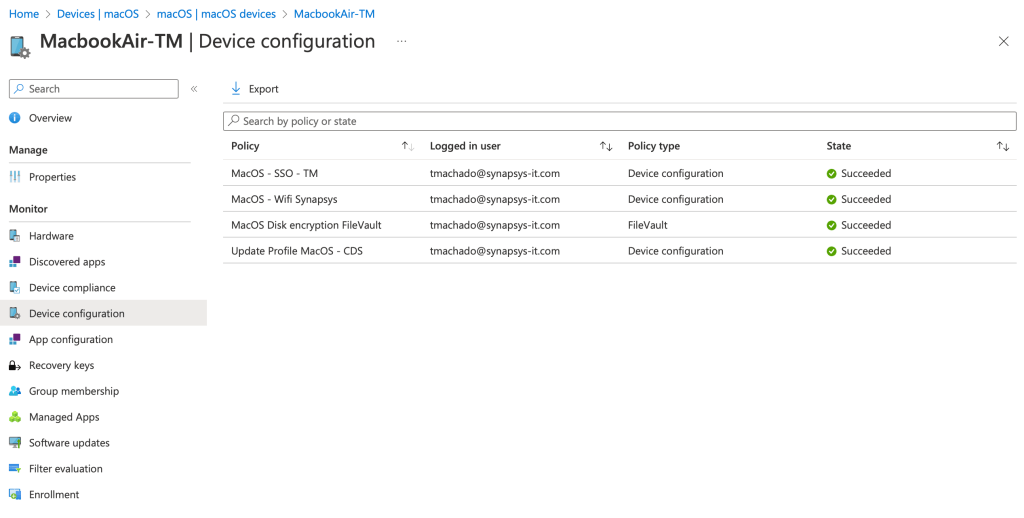Open macOS | macOS devices breadcrumb
1024x518 pixels.
pyautogui.click(x=216, y=14)
